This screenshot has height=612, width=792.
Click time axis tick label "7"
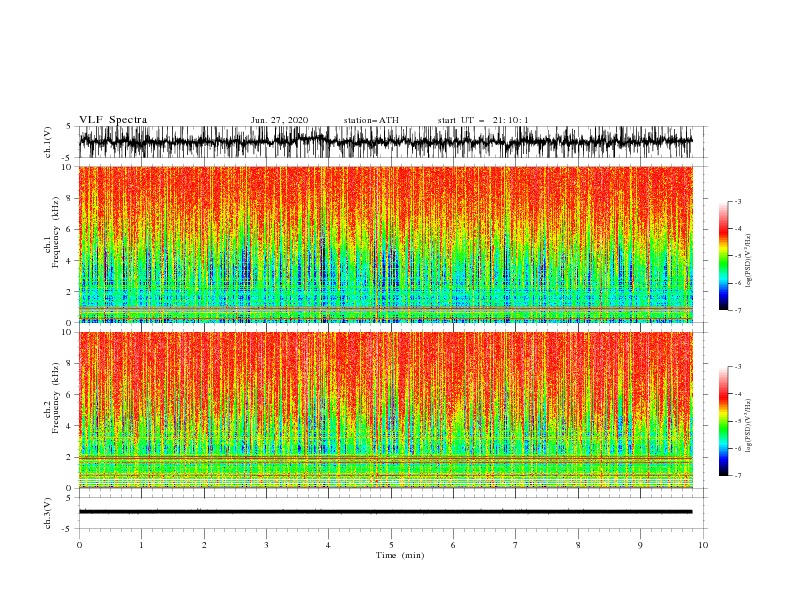516,545
